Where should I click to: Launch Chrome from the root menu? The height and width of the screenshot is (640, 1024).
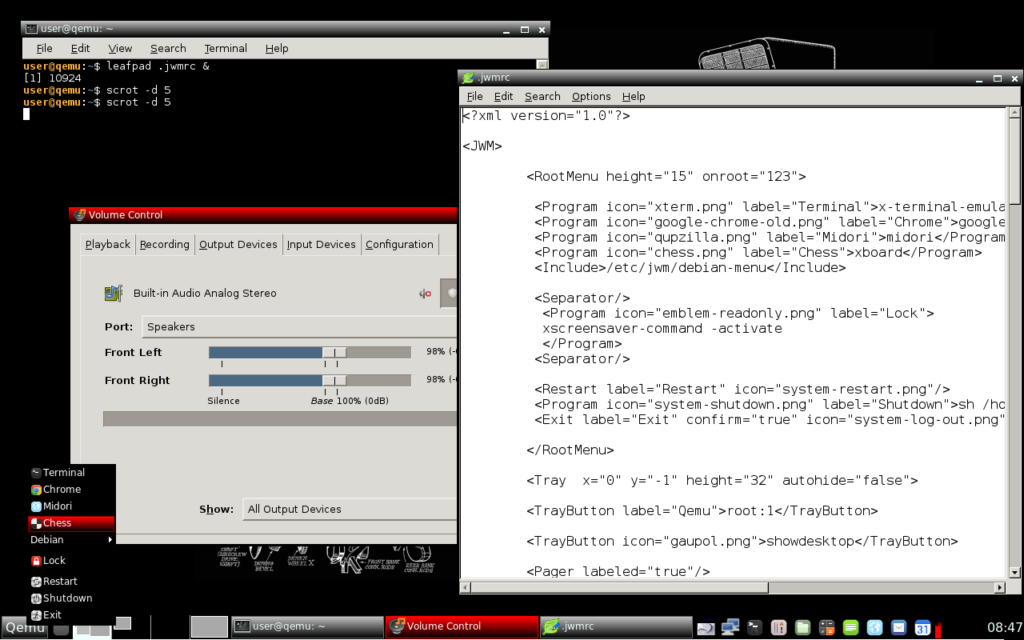(x=61, y=489)
